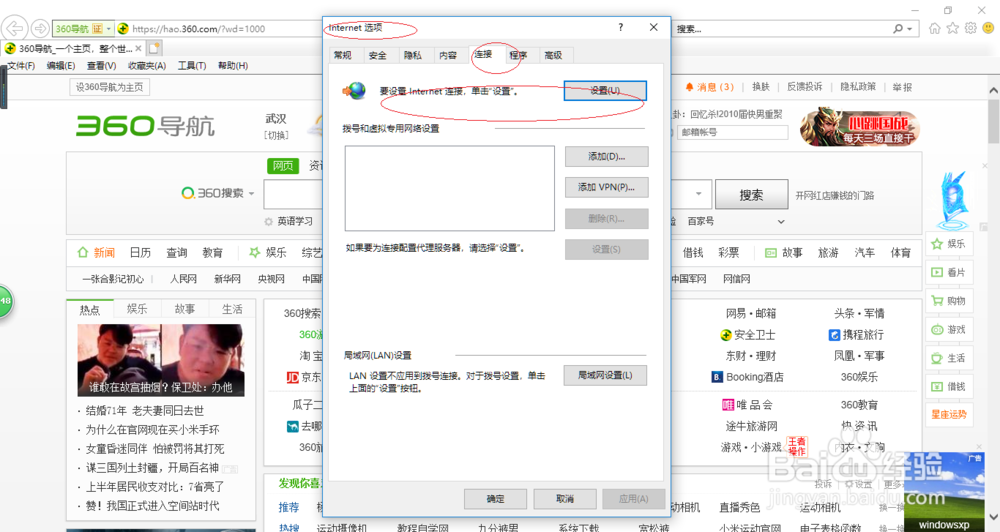Close the 360导航 browser tab
The width and height of the screenshot is (1000, 532).
click(138, 48)
